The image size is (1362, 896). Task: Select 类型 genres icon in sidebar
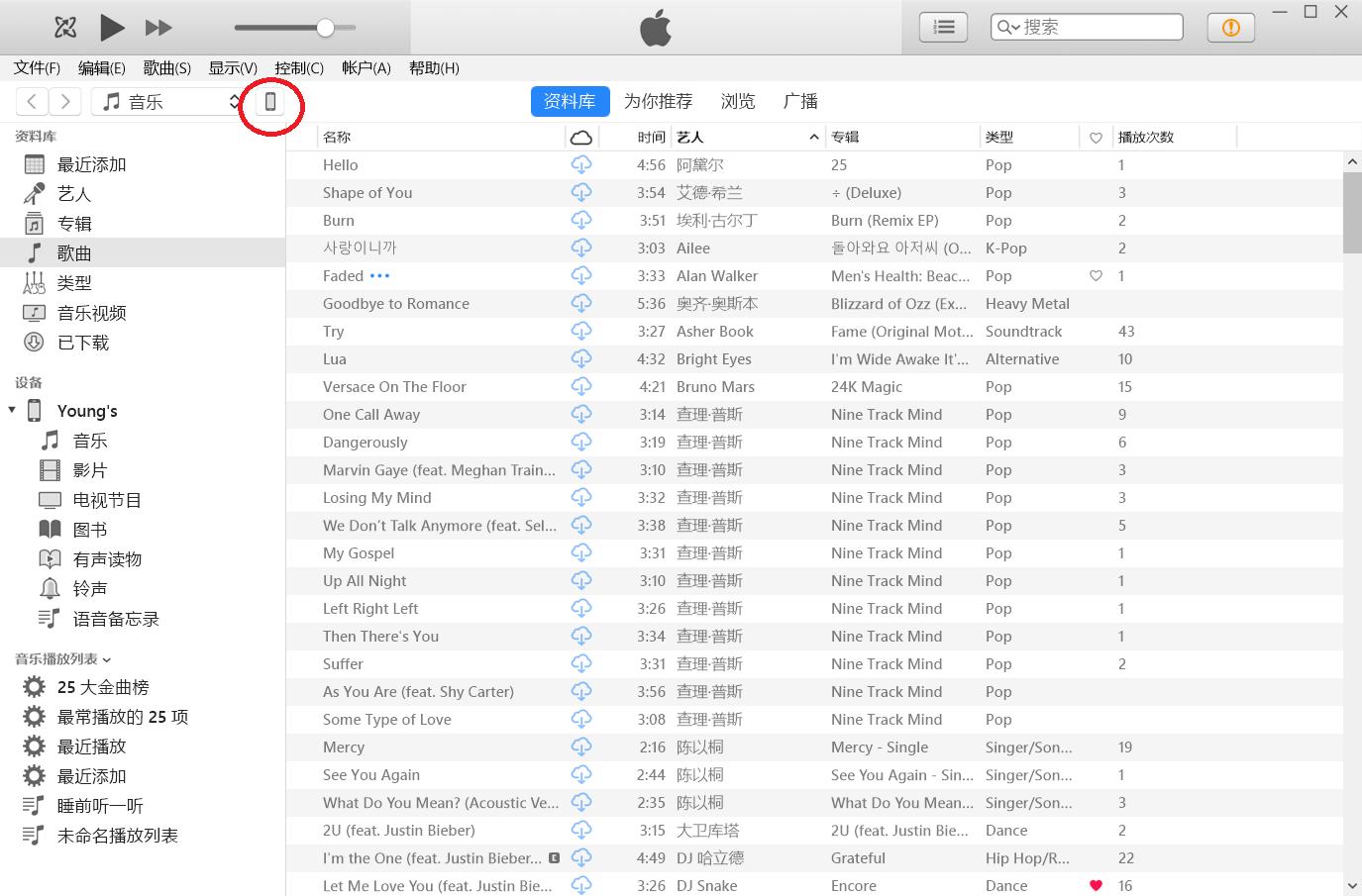35,283
